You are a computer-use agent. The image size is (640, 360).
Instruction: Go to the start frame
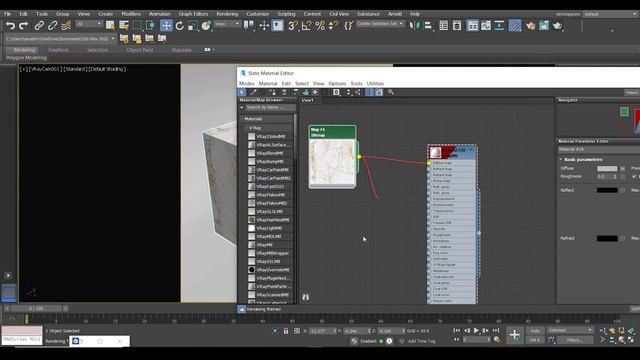[x=457, y=330]
